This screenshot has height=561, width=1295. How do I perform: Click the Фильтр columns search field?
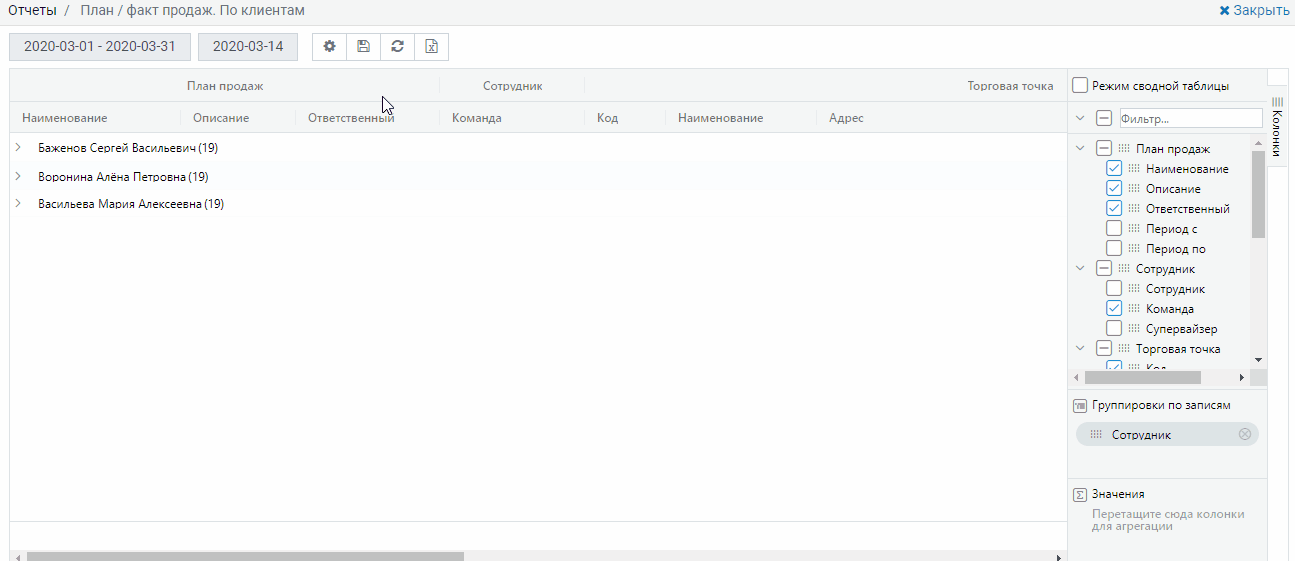1190,118
